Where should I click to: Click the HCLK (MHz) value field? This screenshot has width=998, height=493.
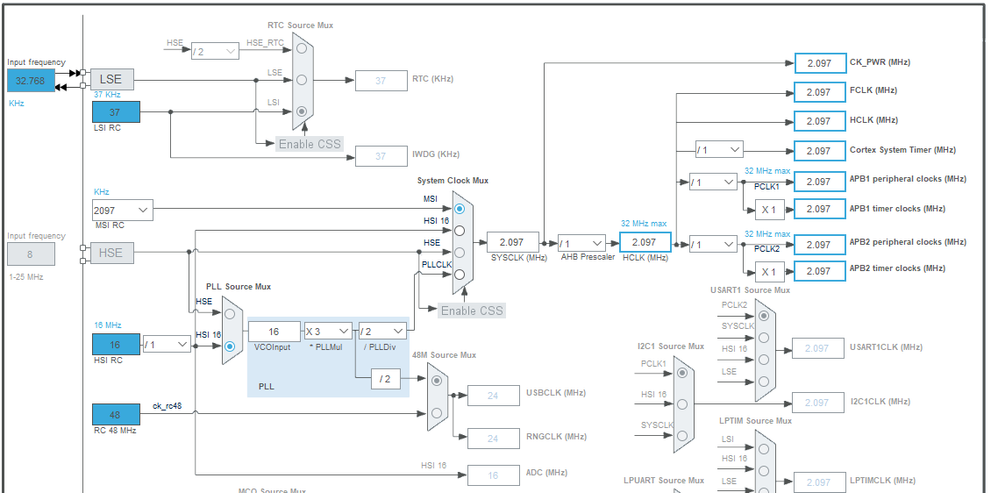[x=645, y=242]
